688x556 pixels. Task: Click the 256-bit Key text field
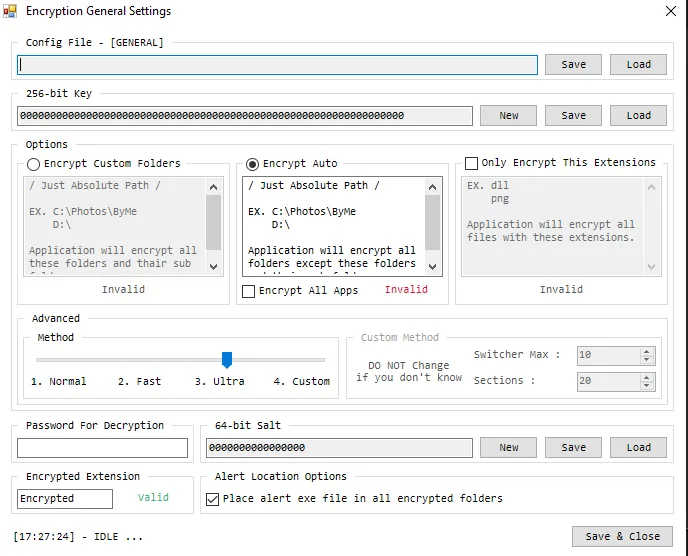pos(245,116)
